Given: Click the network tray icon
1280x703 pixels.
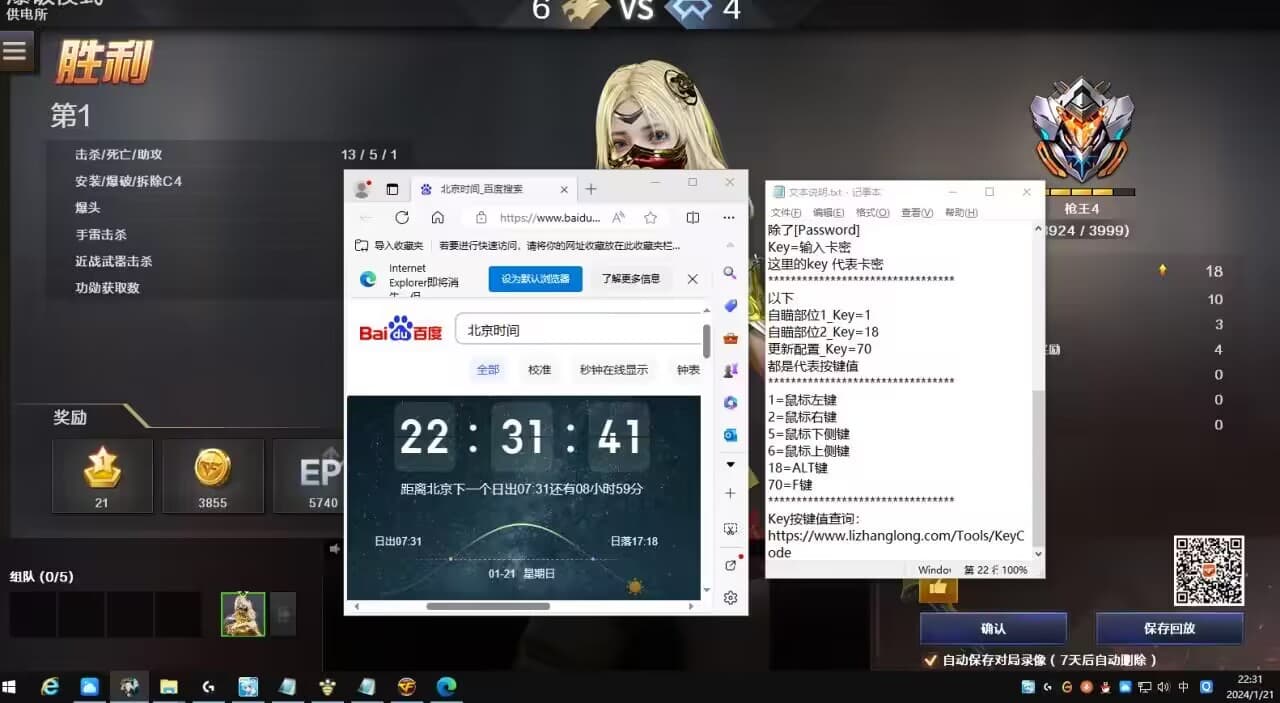Looking at the screenshot, I should (x=1143, y=687).
